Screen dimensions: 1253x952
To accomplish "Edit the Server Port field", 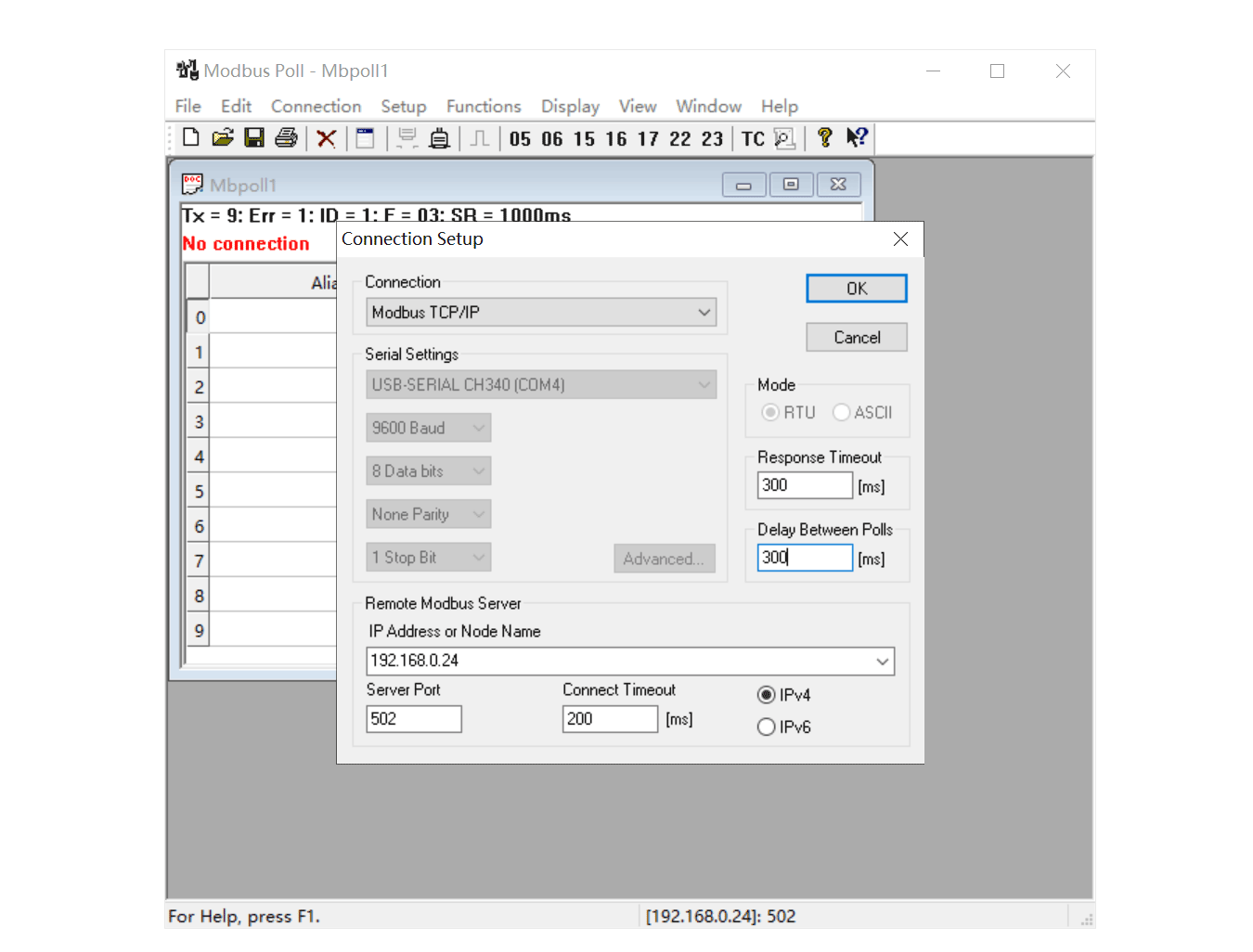I will [x=413, y=718].
